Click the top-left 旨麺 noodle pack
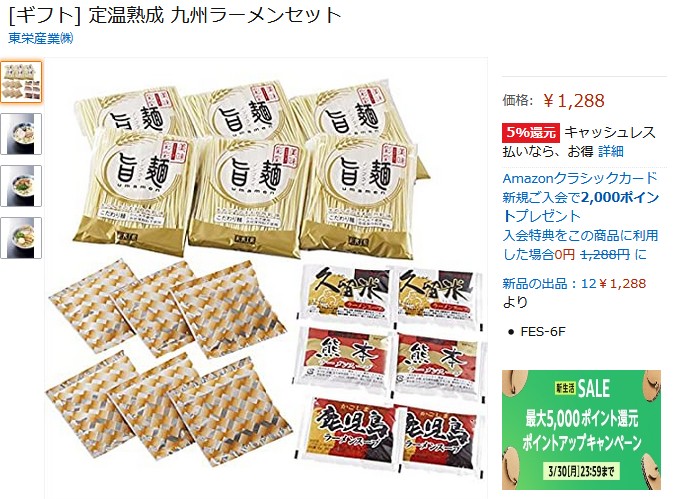 point(131,108)
